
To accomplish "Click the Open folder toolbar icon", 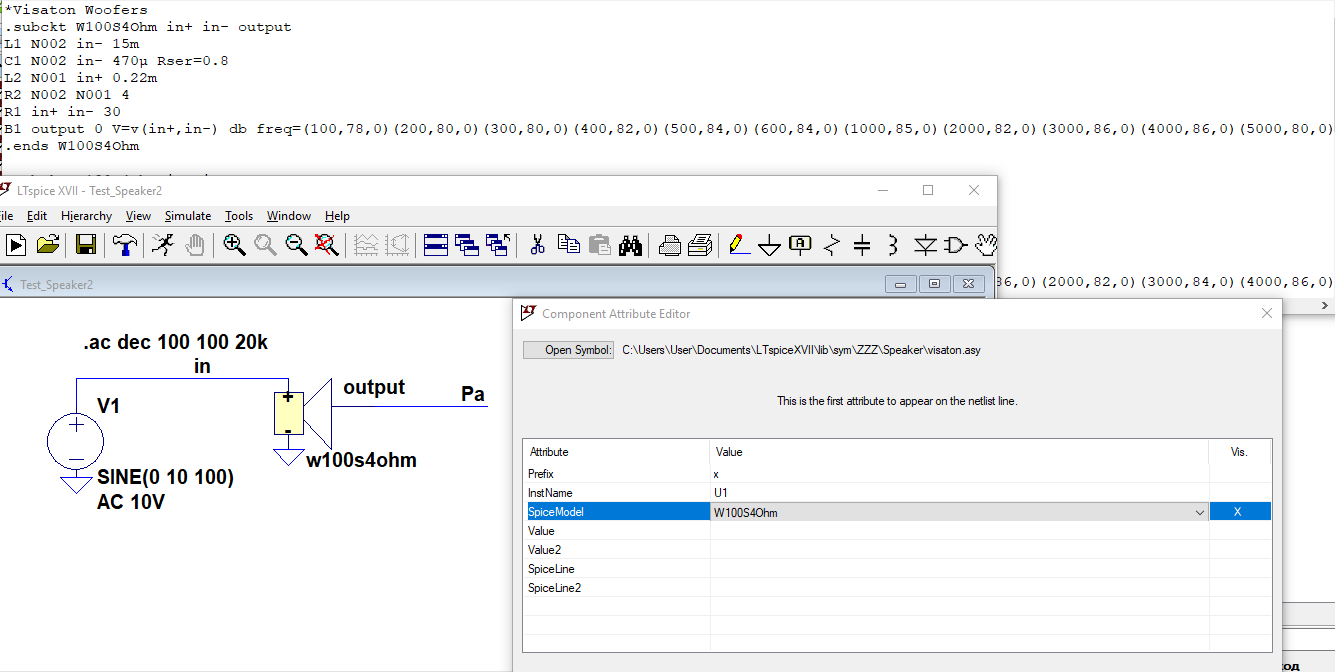I will tap(48, 244).
